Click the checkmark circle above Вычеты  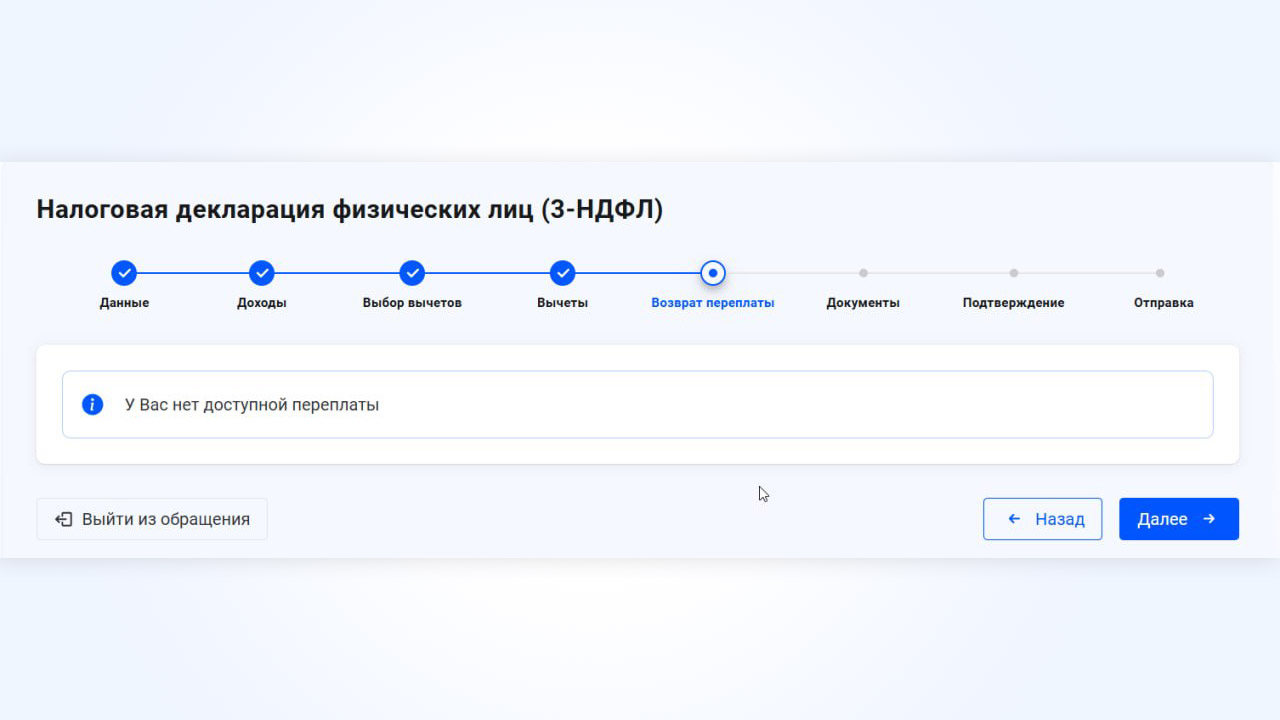(x=562, y=273)
